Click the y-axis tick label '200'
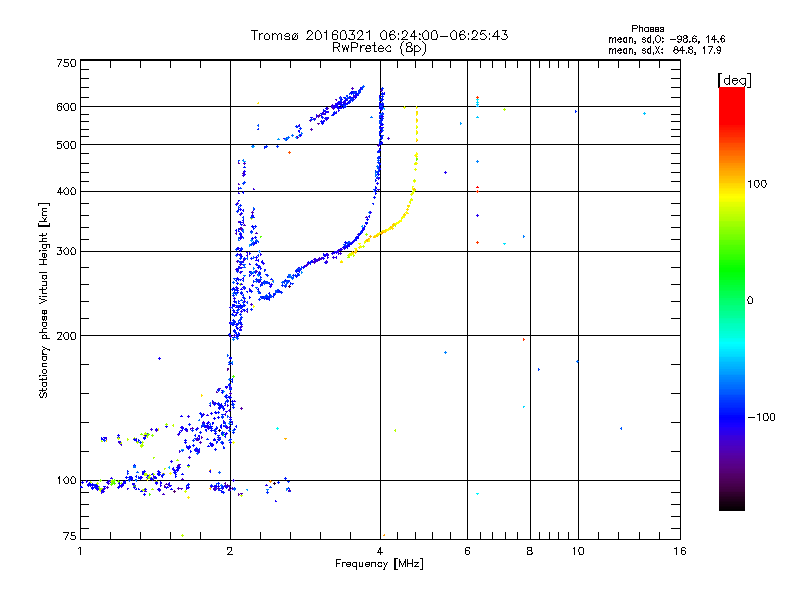 point(66,336)
